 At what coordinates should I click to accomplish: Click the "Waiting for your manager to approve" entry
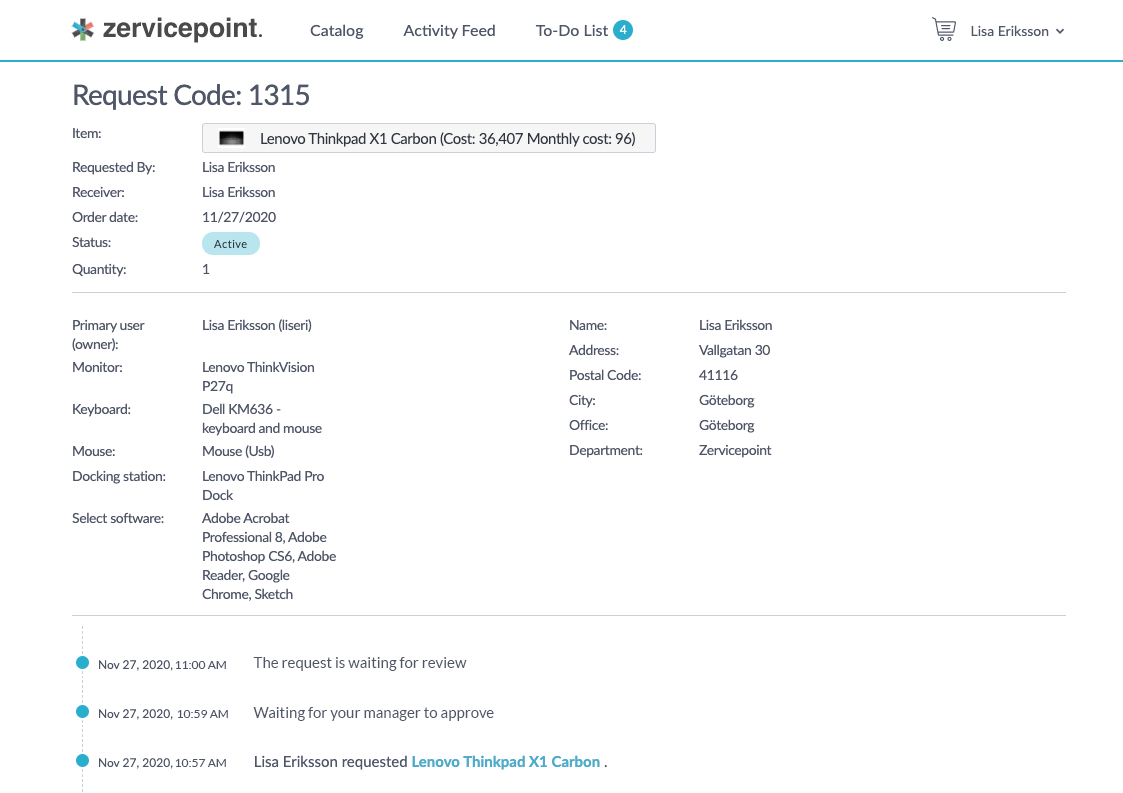pos(373,713)
